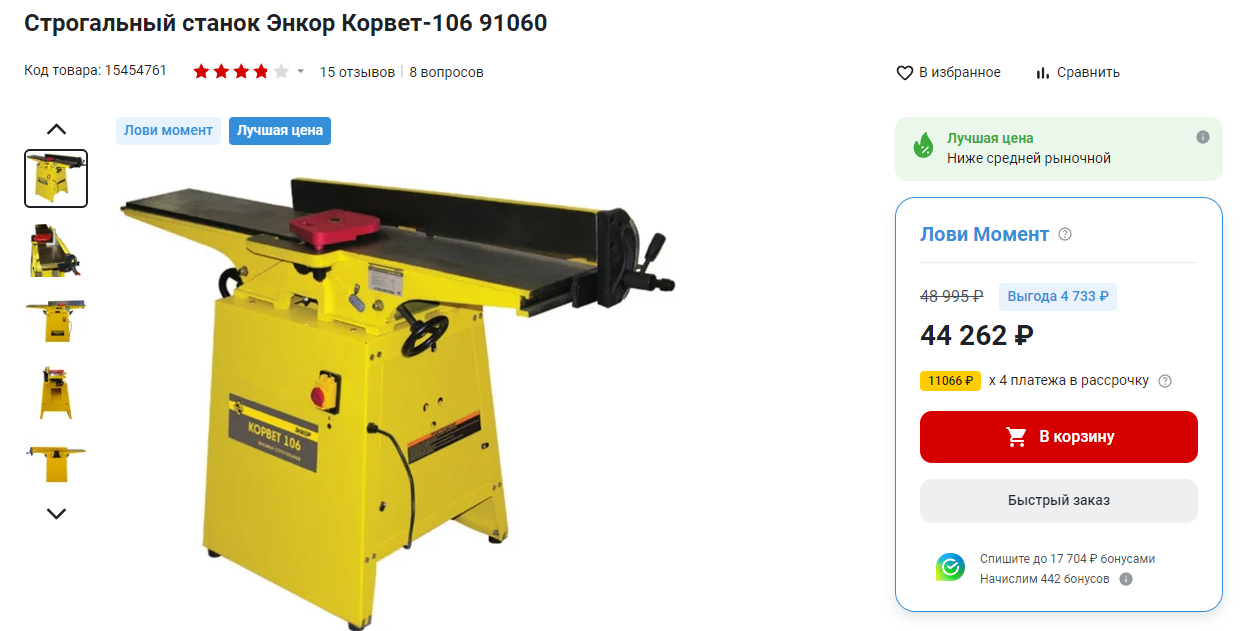Click the compare bars icon

[1043, 73]
